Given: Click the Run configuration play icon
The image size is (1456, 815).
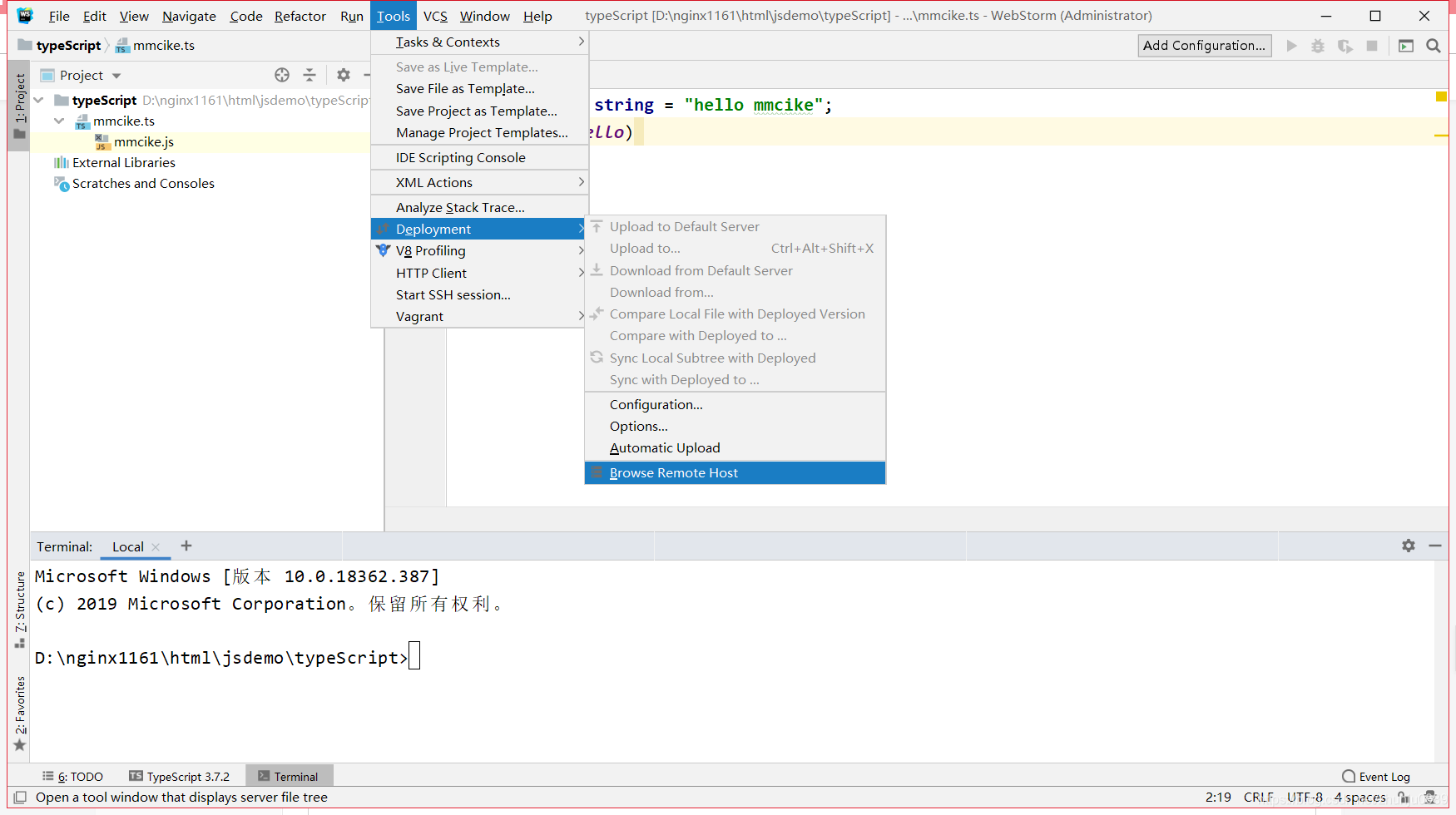Looking at the screenshot, I should pyautogui.click(x=1291, y=46).
